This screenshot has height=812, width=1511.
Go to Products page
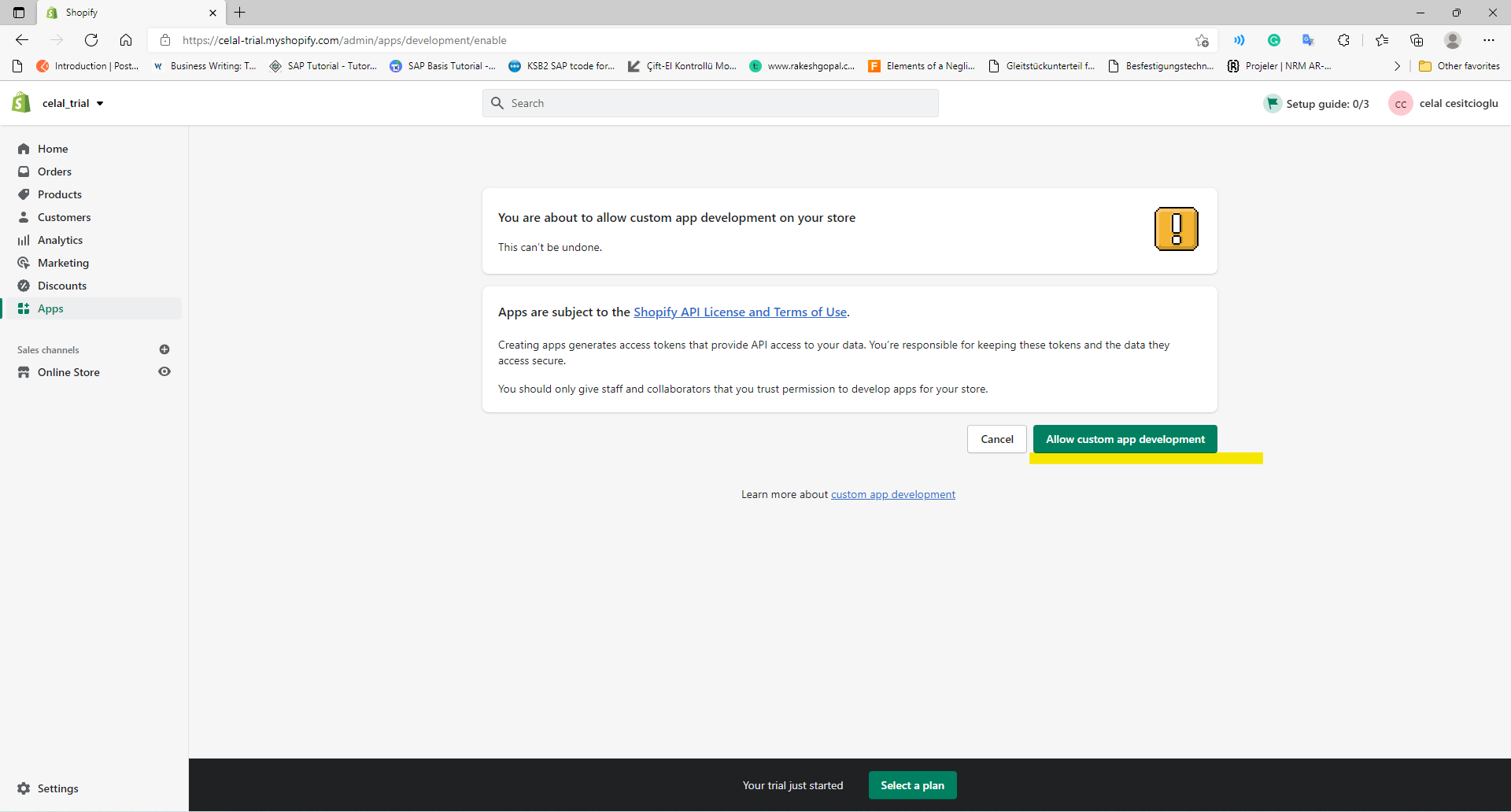(59, 194)
